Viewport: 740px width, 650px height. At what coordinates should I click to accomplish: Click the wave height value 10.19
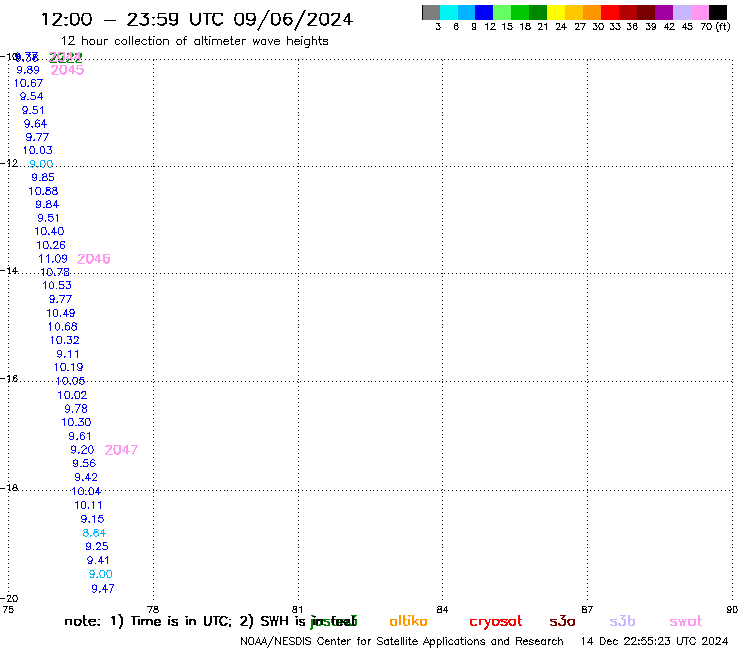(68, 367)
